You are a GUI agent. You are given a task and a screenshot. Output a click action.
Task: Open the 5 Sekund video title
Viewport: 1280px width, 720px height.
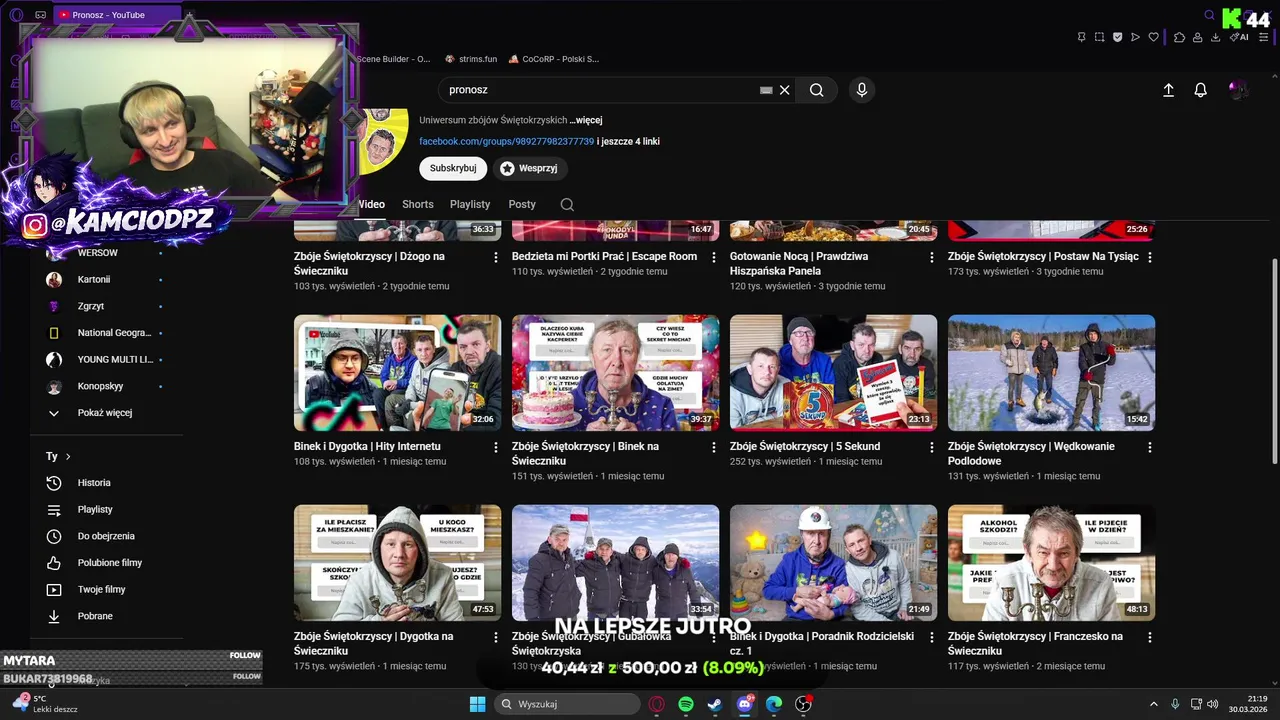coord(805,447)
